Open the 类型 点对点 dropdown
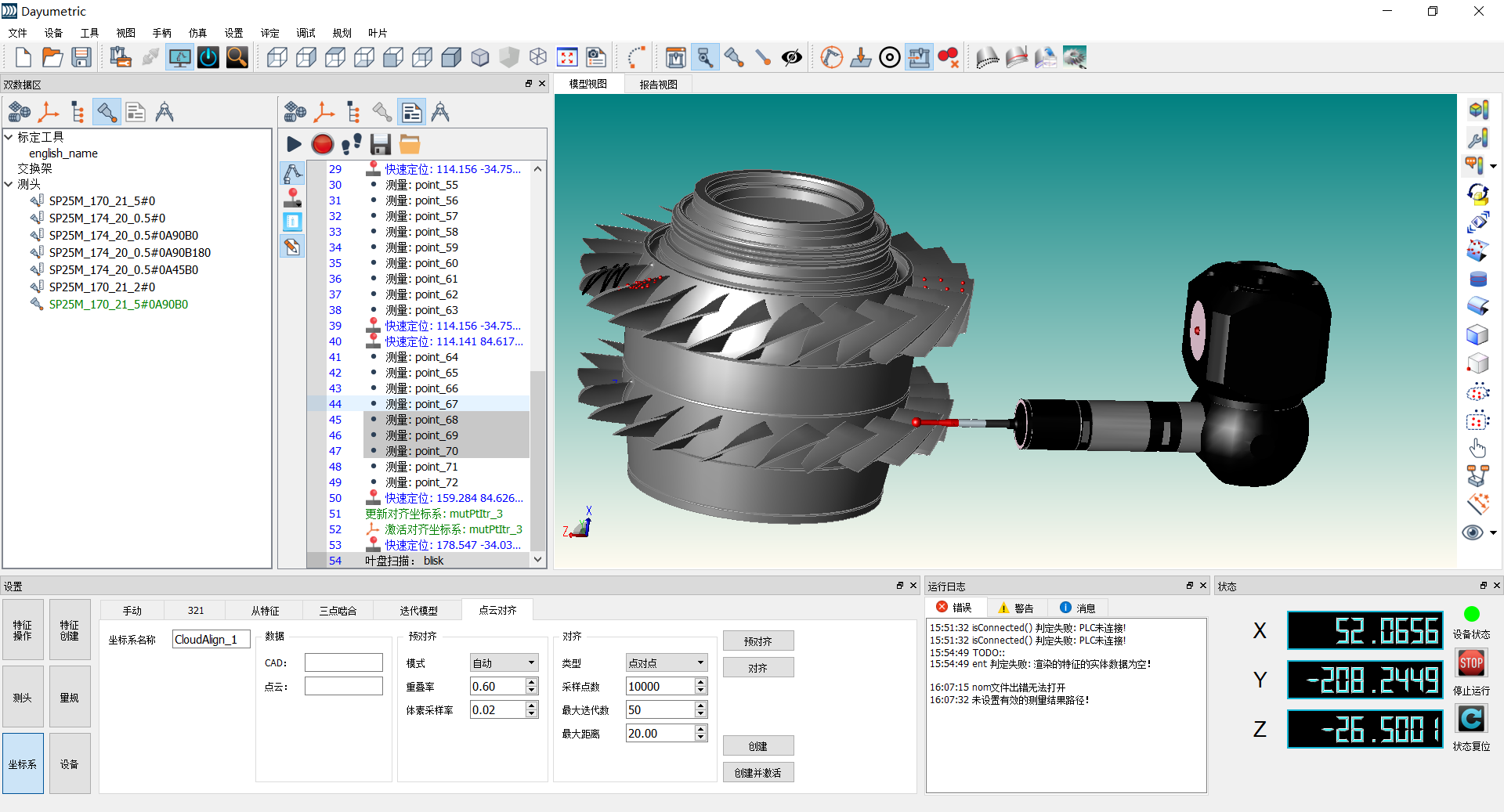The height and width of the screenshot is (812, 1504). point(667,662)
